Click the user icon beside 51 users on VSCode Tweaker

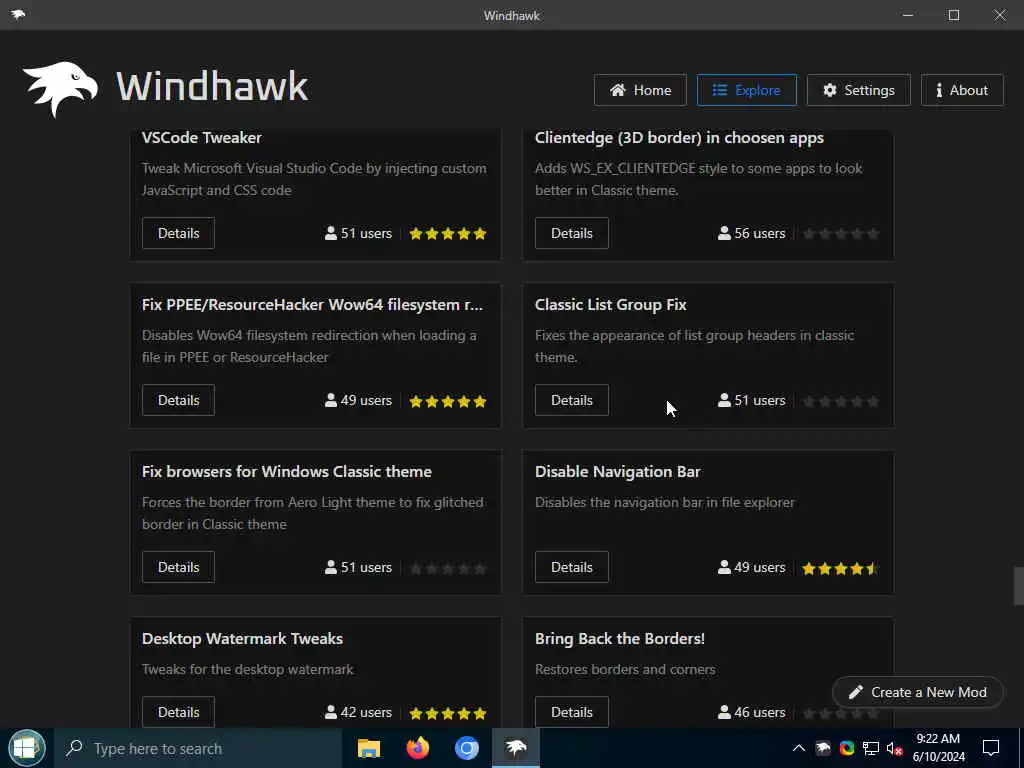tap(330, 233)
